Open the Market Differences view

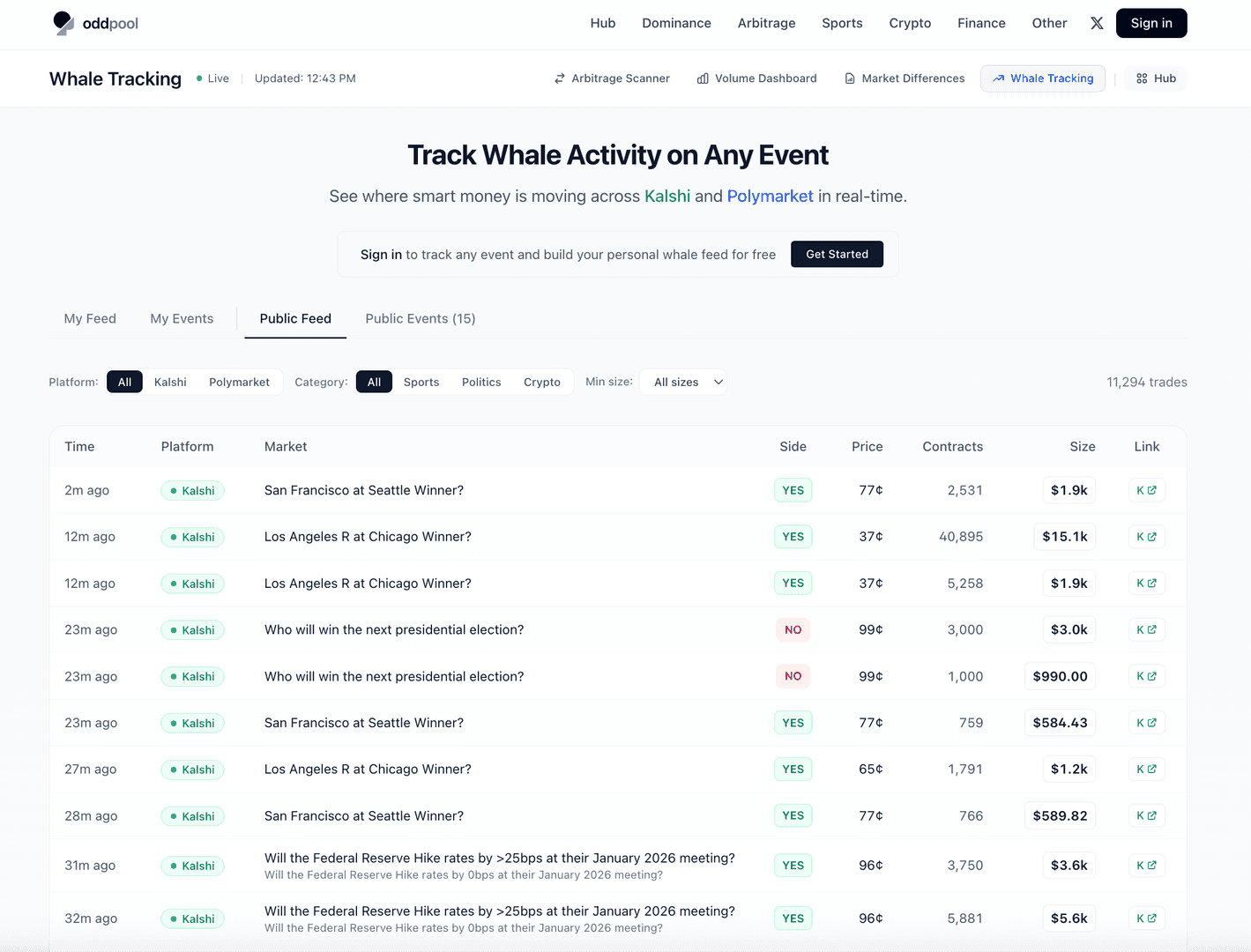pos(904,78)
